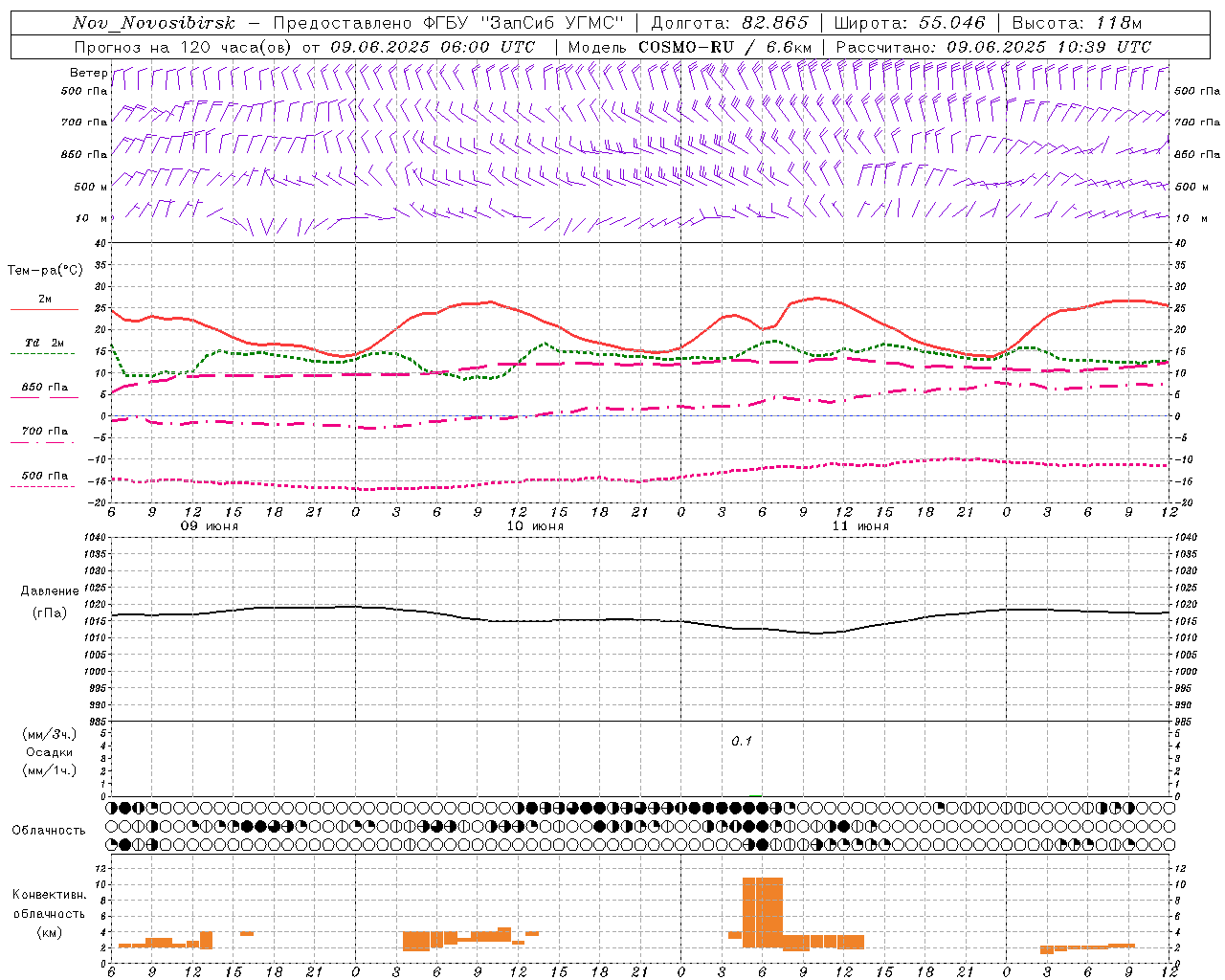Click the Давление pressure label
The image size is (1225, 980).
pos(50,591)
